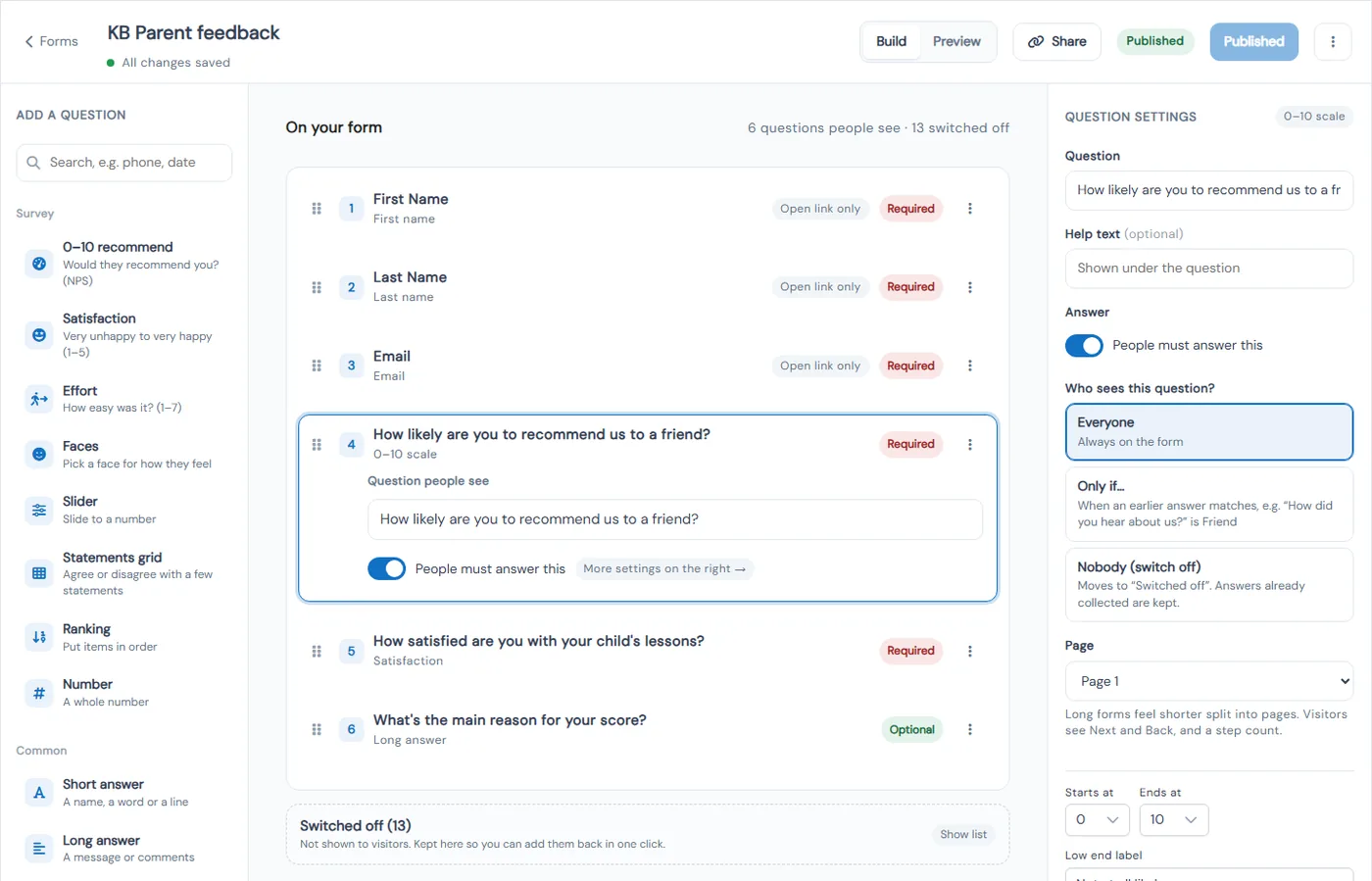The width and height of the screenshot is (1372, 881).
Task: Click 'More settings on the right' link
Action: click(x=664, y=568)
